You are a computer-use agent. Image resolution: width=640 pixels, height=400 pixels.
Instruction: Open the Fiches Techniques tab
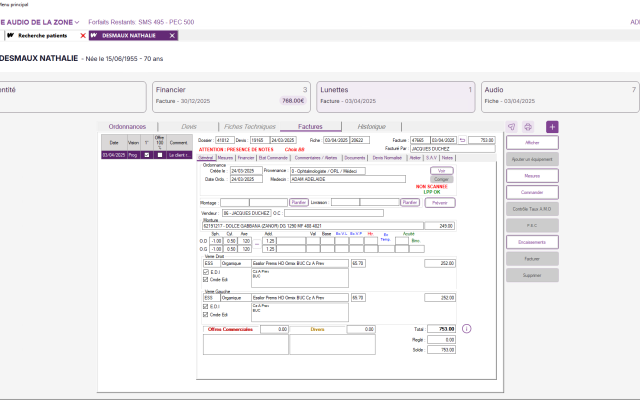pyautogui.click(x=250, y=127)
